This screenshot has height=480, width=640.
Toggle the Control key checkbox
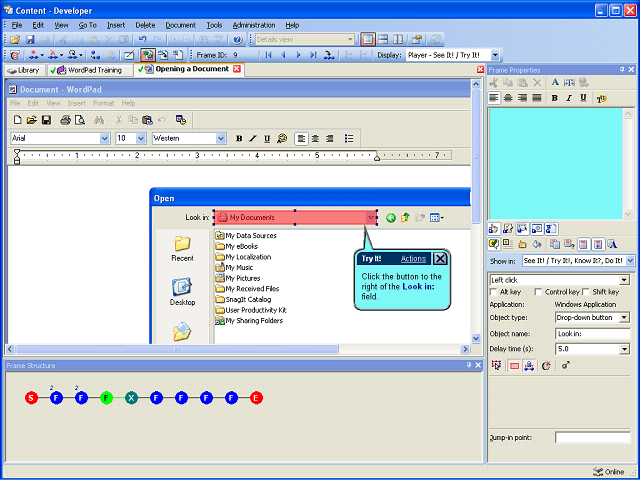click(x=538, y=292)
